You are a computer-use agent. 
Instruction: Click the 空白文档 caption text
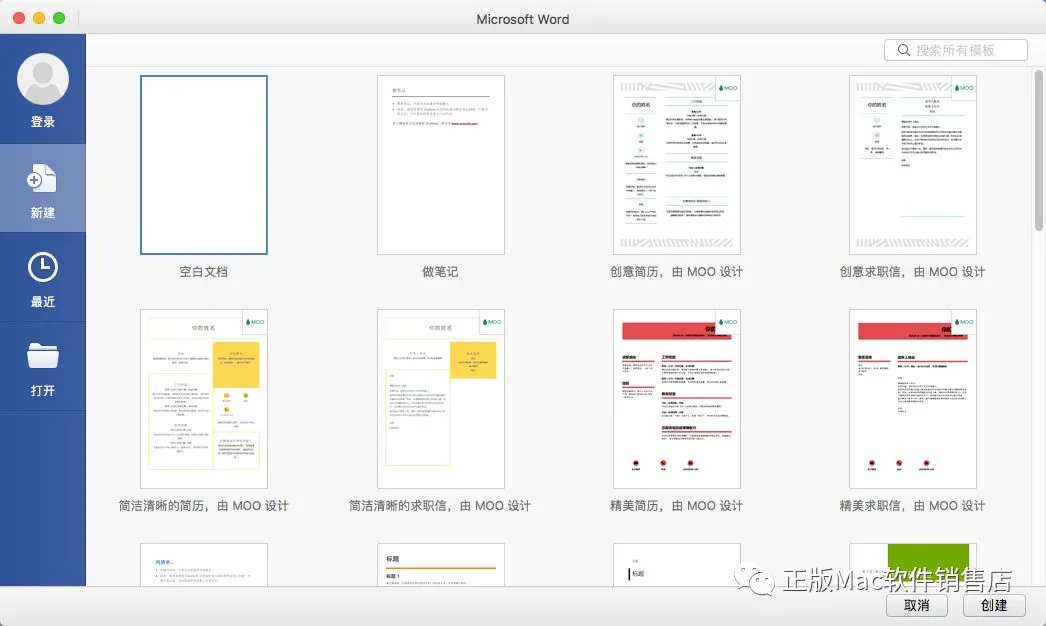203,272
